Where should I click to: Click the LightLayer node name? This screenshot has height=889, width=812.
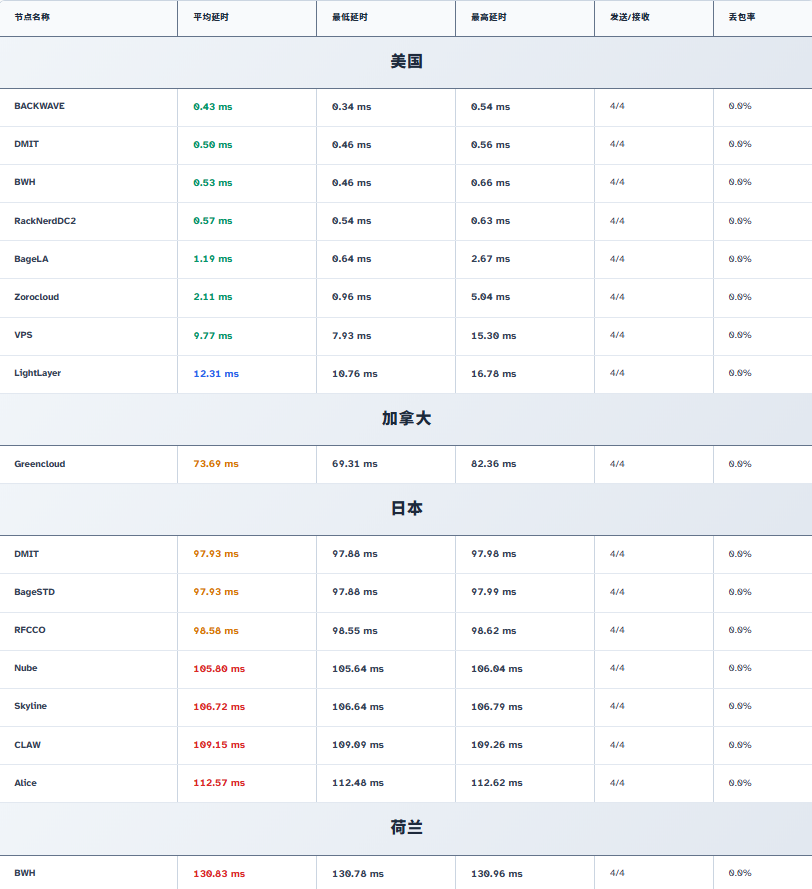point(38,373)
